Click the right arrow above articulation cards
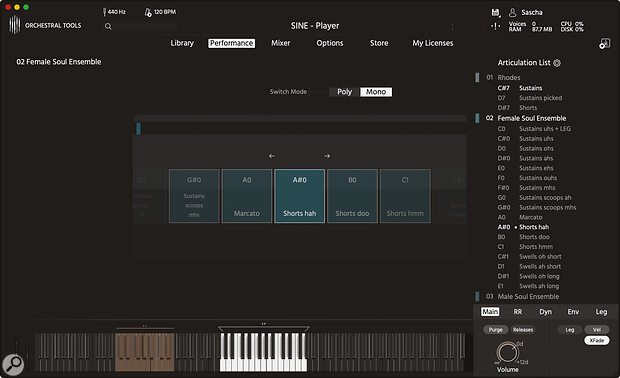 click(x=327, y=156)
